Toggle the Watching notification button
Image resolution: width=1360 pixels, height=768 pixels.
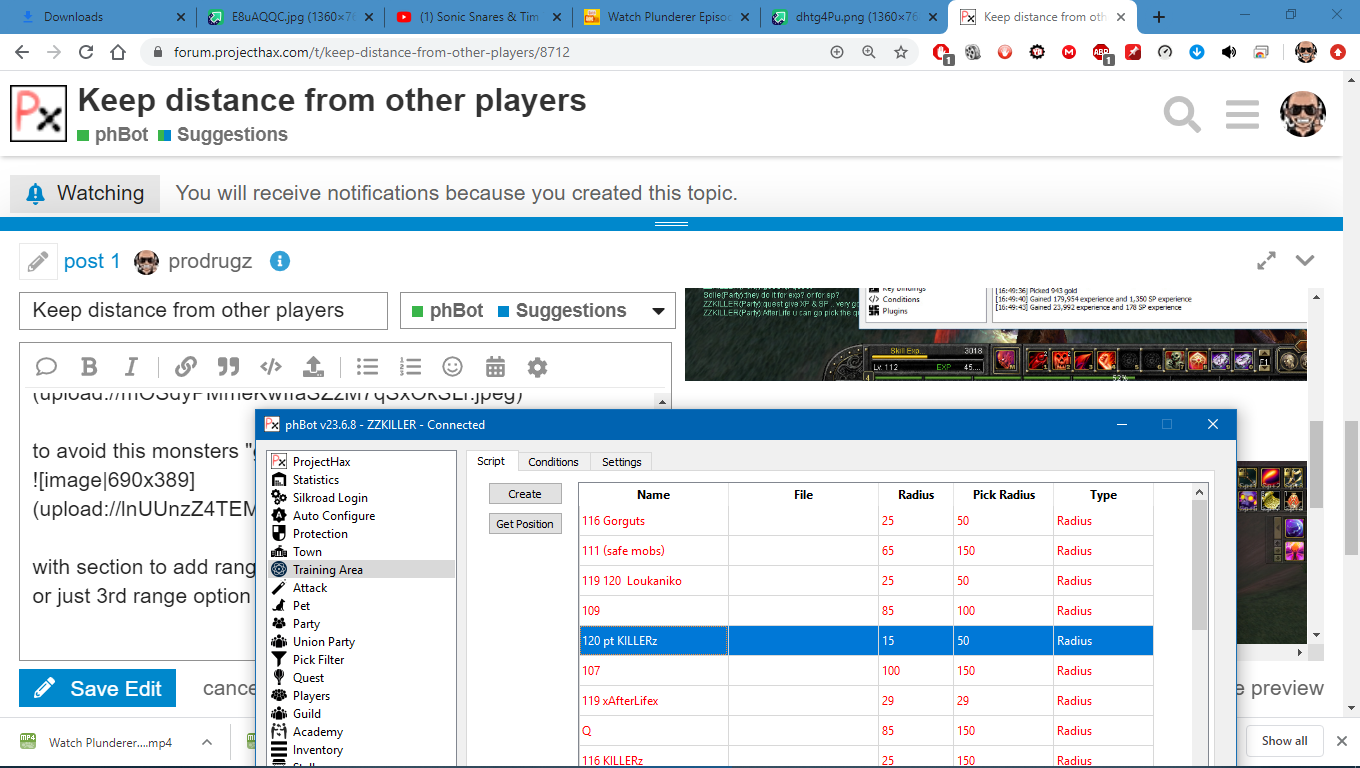85,193
